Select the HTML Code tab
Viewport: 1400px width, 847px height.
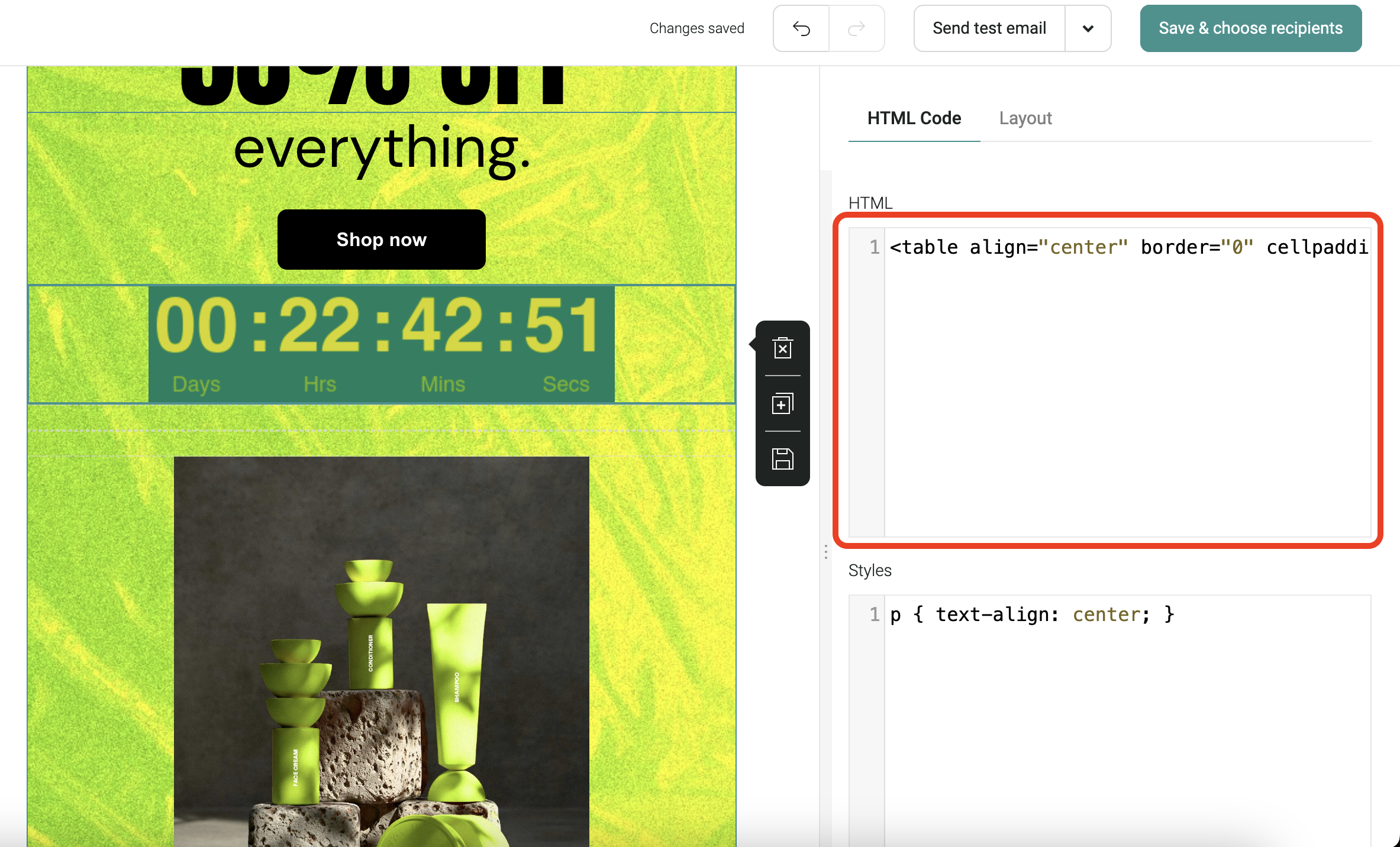(914, 118)
